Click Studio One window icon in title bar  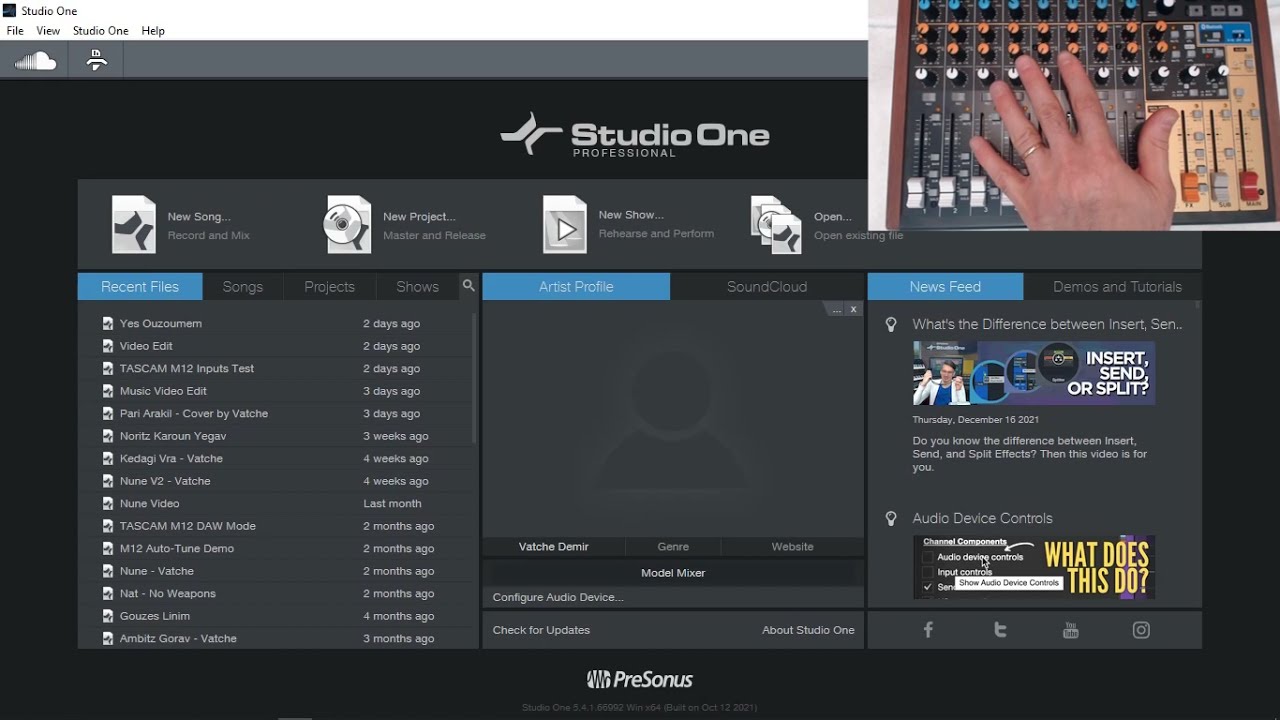click(9, 10)
